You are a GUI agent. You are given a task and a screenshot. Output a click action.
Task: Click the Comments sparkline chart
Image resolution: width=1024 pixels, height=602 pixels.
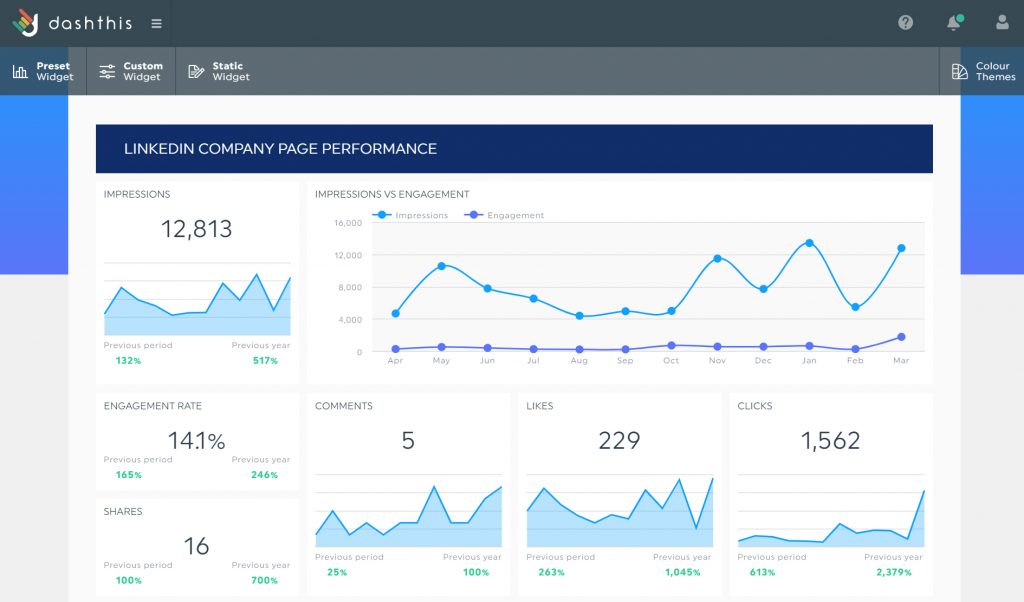[x=409, y=511]
